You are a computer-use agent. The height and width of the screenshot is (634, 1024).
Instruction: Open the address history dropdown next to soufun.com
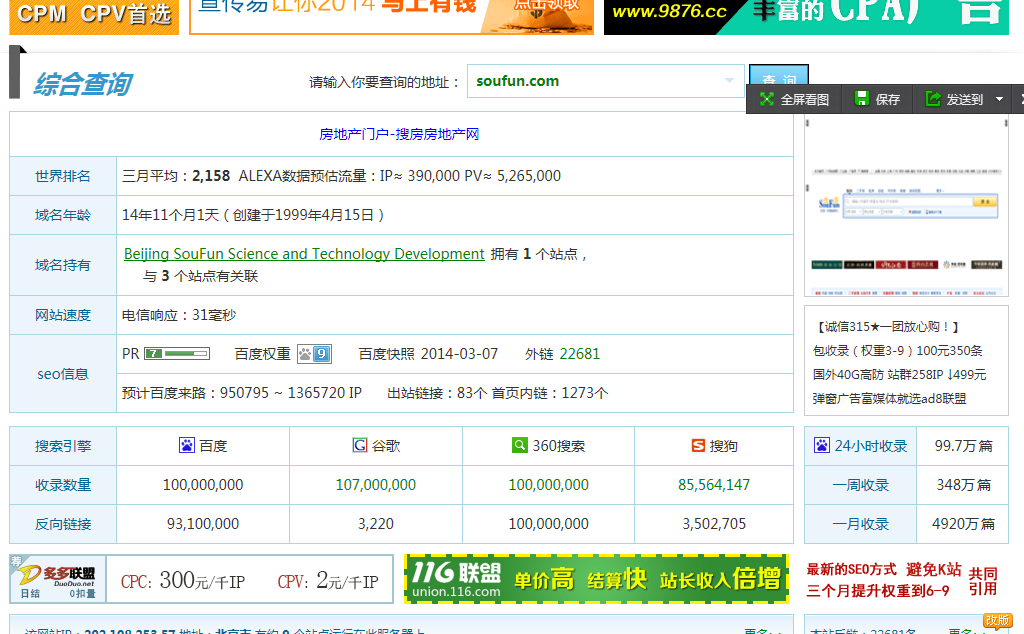pyautogui.click(x=730, y=80)
